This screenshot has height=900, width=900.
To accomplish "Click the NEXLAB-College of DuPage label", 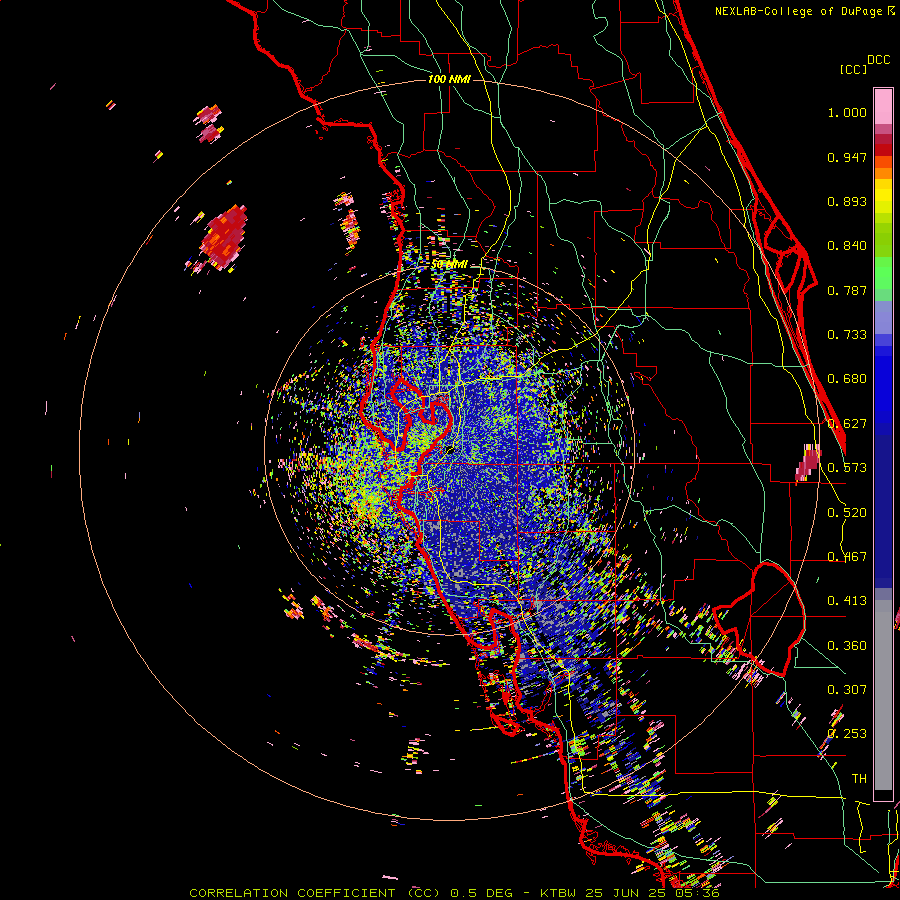I will coord(798,11).
